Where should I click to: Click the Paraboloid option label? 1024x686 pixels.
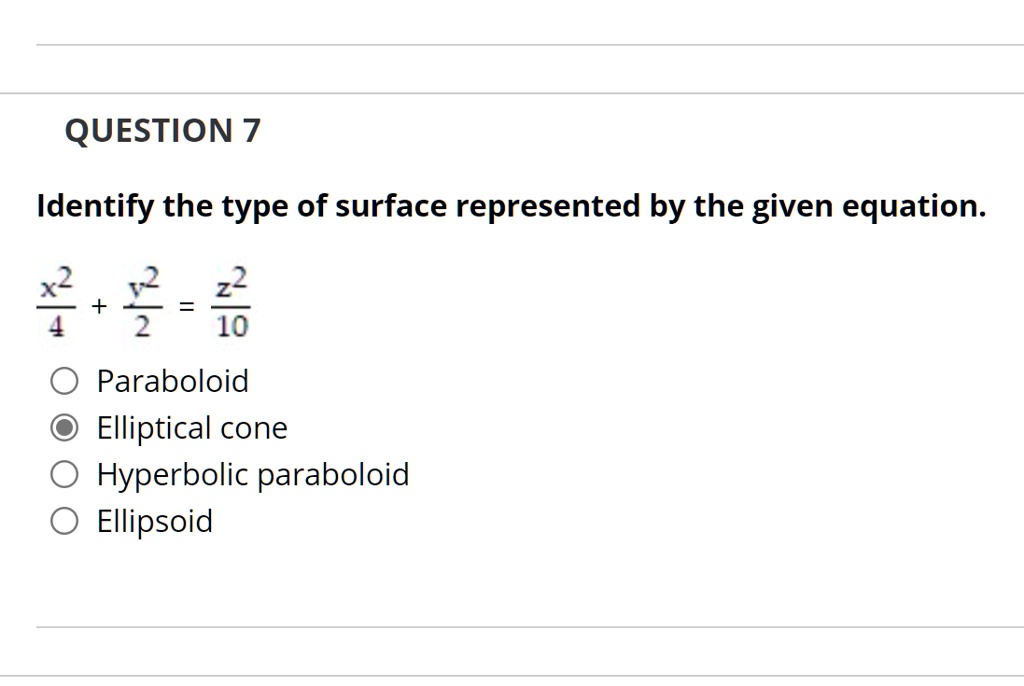coord(172,380)
